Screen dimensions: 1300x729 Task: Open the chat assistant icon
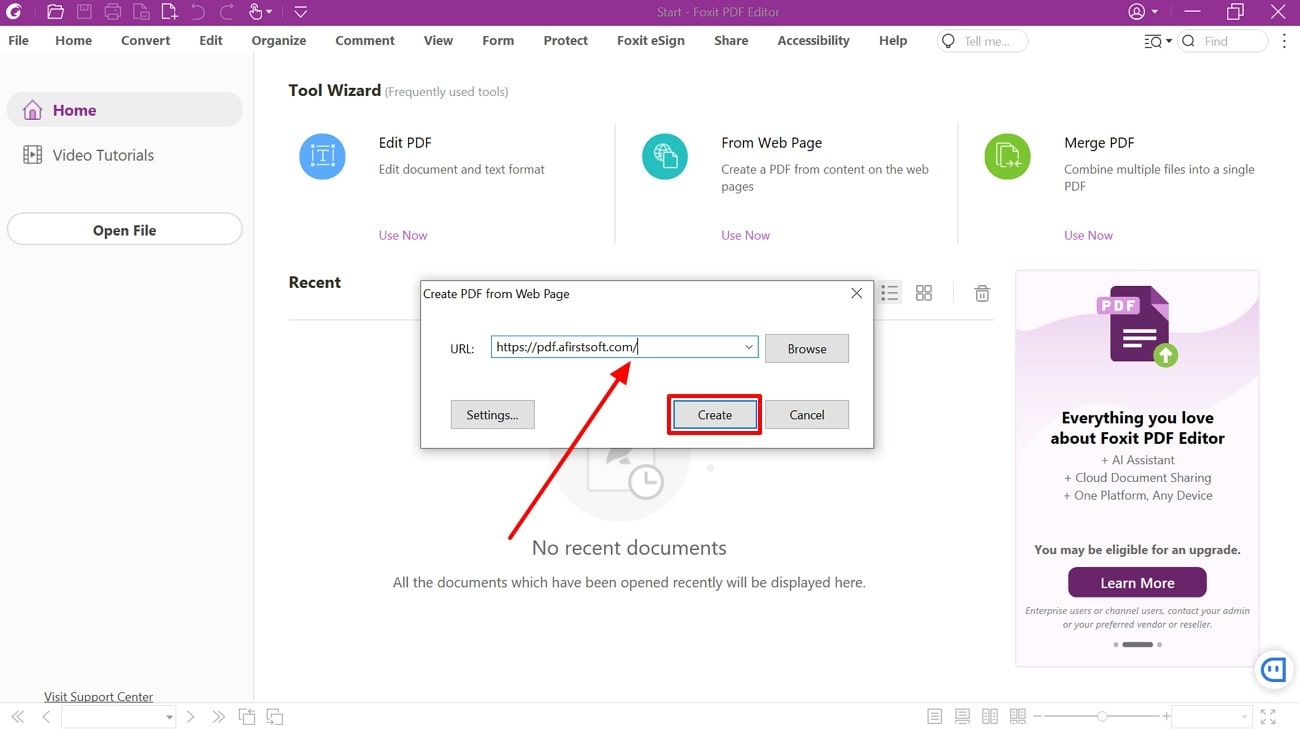(x=1273, y=669)
